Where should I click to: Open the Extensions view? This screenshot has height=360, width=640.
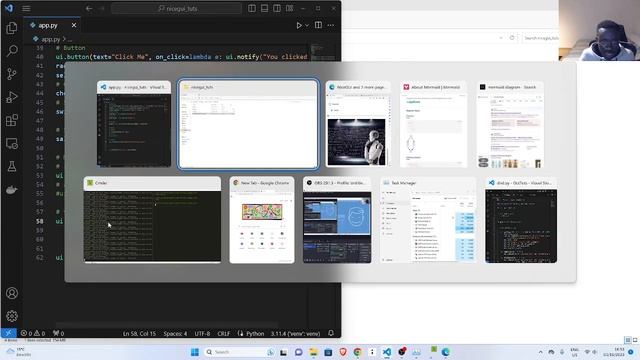point(12,120)
